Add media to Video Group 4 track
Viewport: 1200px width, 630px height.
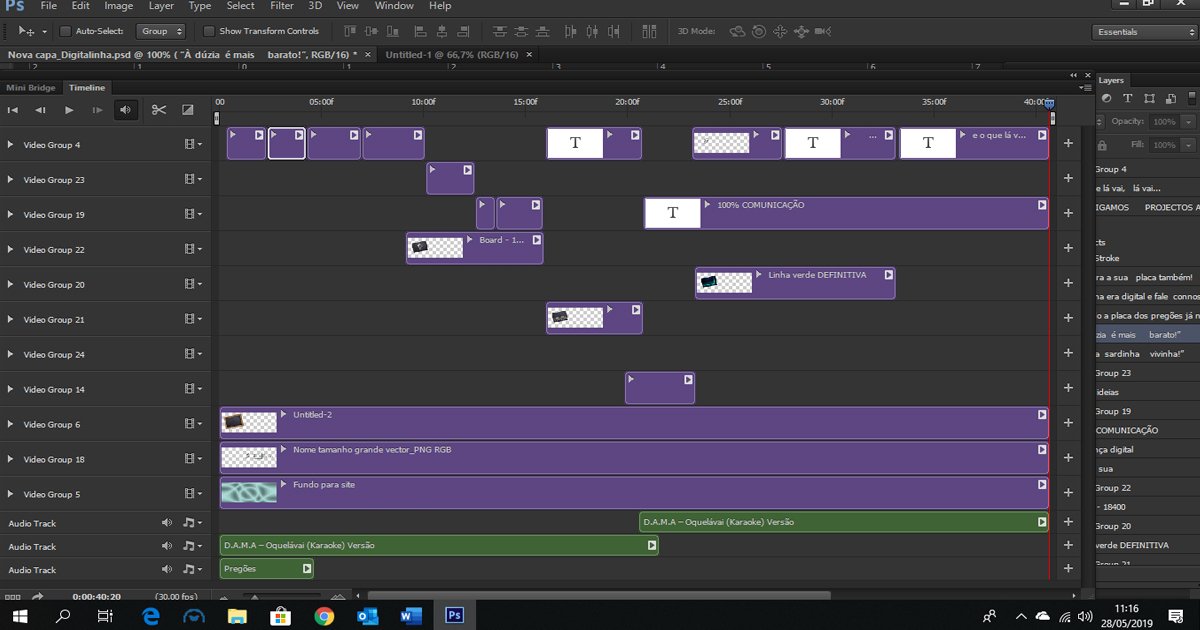pyautogui.click(x=1068, y=144)
